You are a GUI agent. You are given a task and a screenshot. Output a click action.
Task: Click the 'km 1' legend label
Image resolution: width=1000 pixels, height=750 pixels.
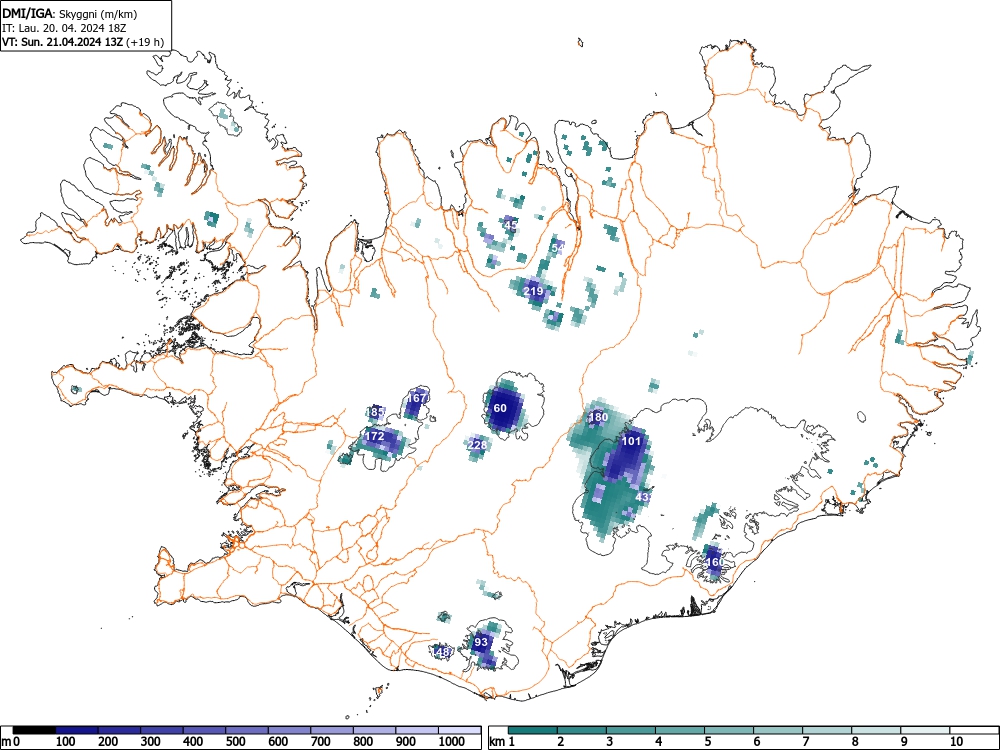pos(502,742)
